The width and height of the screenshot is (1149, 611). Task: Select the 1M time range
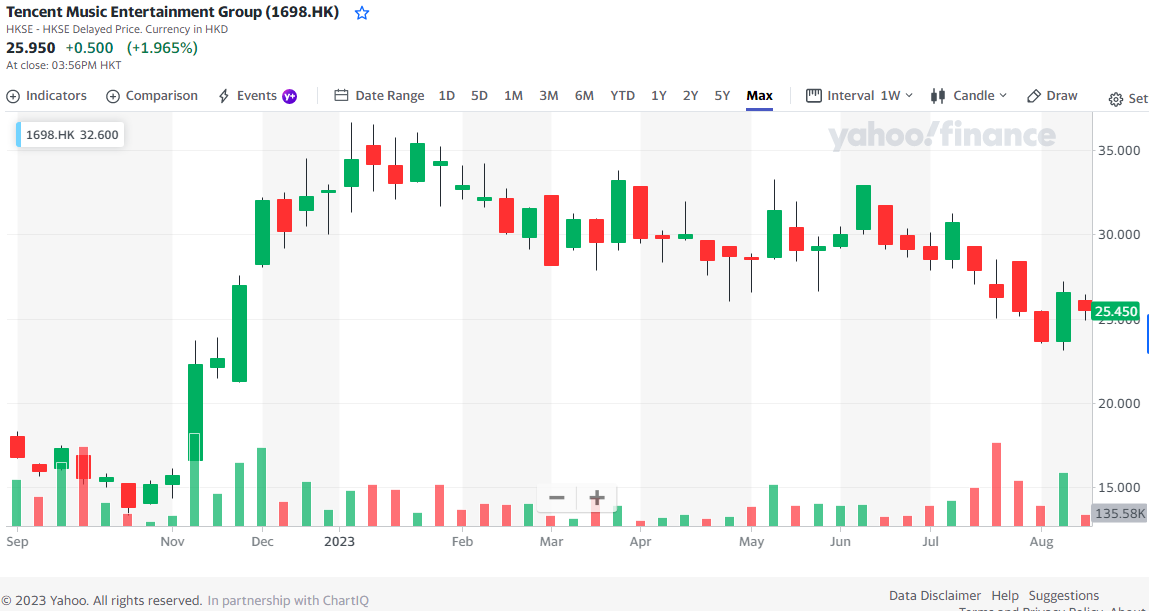[x=513, y=96]
